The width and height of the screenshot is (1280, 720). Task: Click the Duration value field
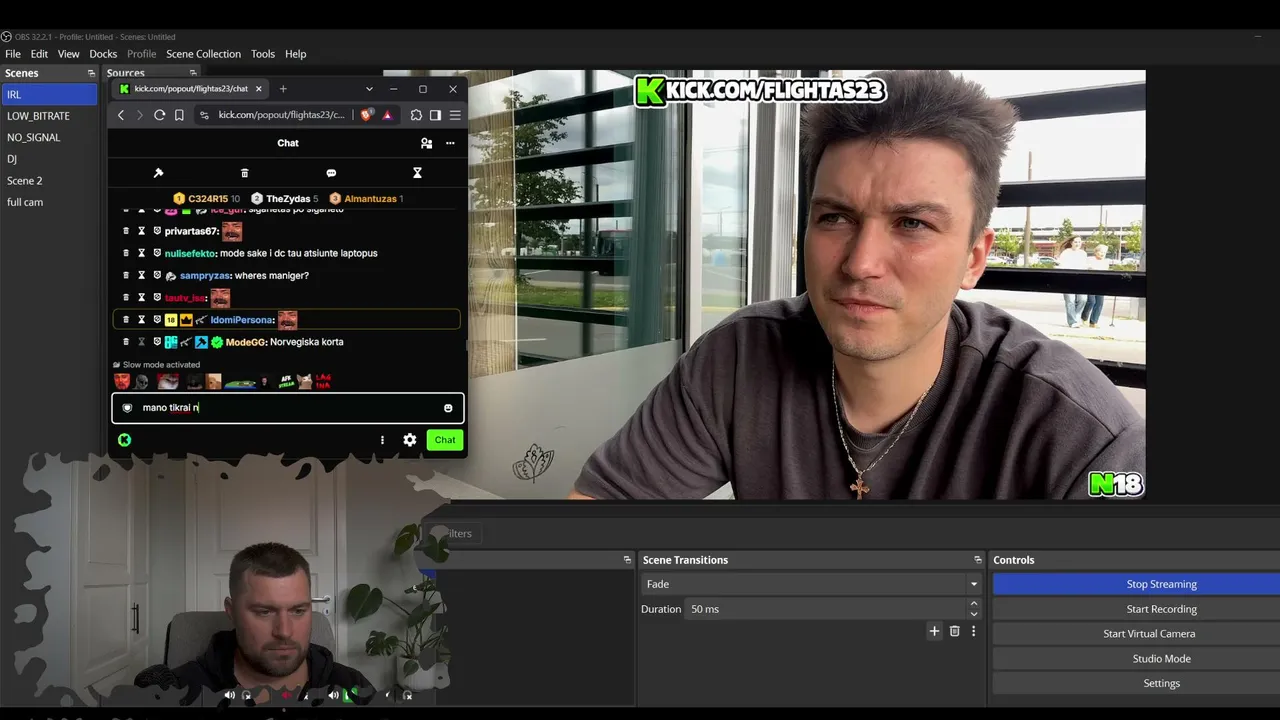(x=826, y=609)
